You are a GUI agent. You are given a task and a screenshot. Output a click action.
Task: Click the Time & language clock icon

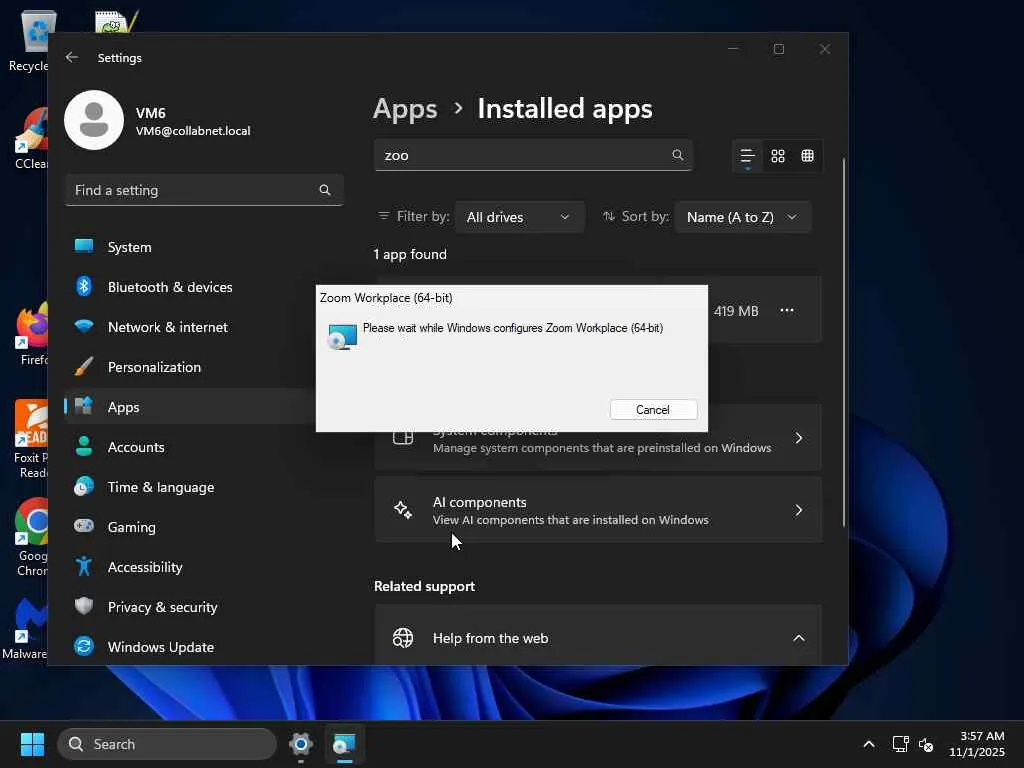coord(84,487)
